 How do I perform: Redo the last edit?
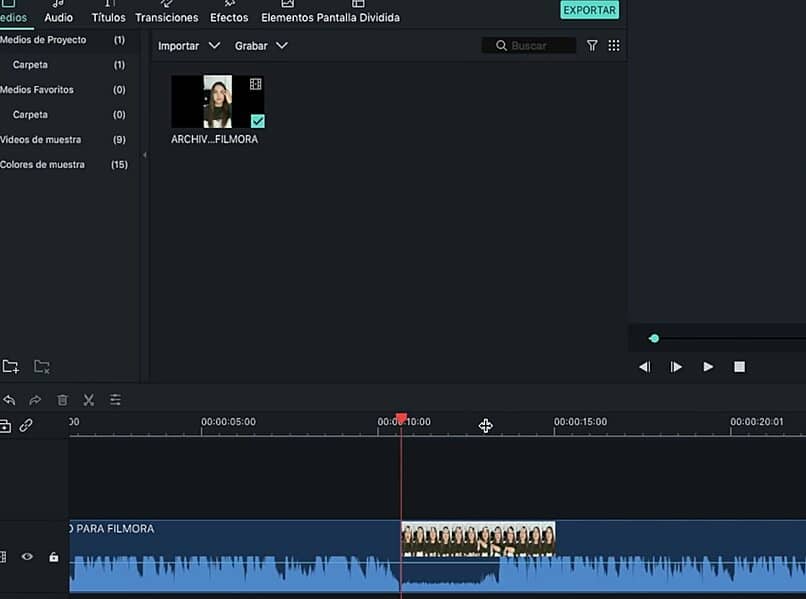click(x=35, y=399)
